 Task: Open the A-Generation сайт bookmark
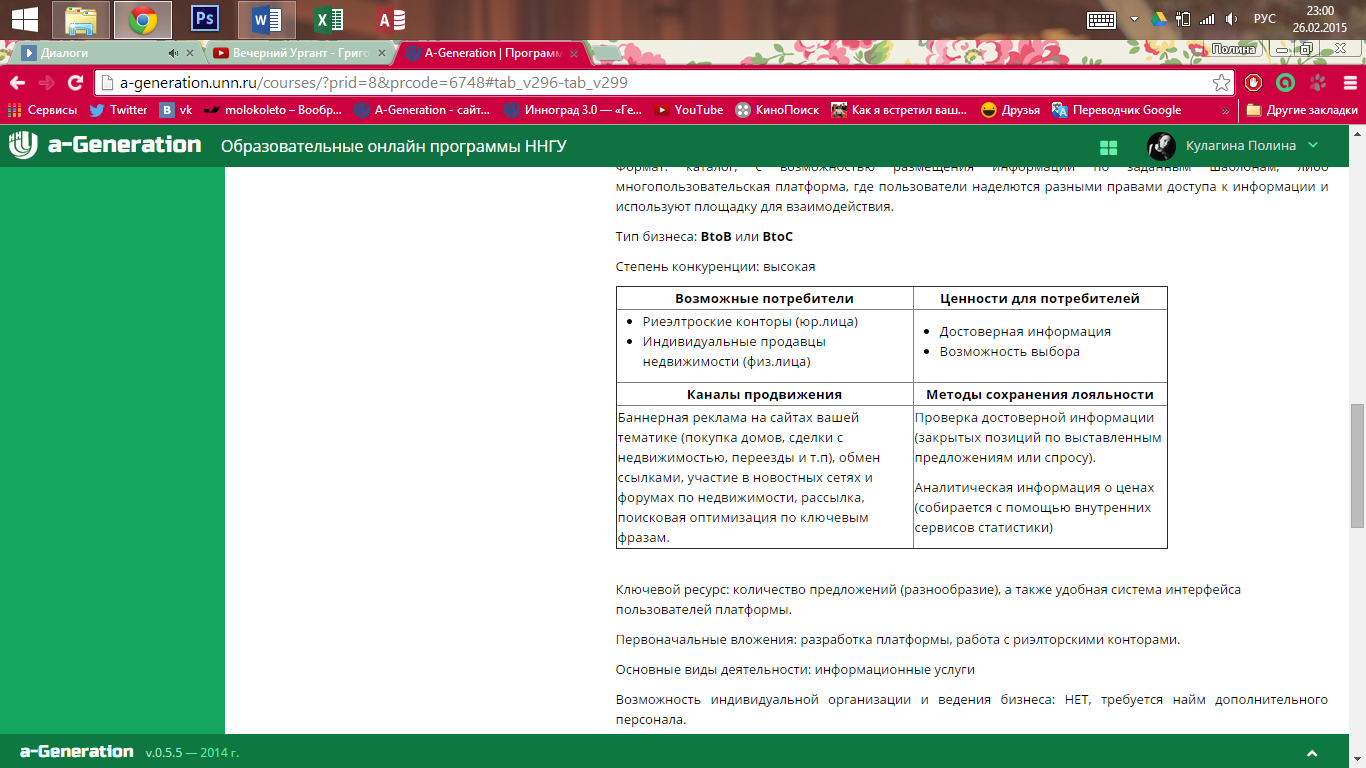[424, 110]
